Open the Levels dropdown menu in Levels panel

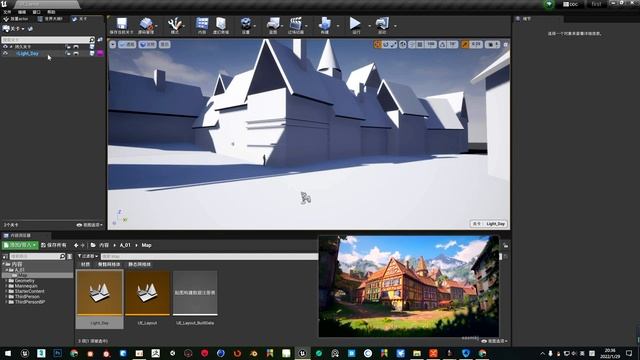(x=14, y=29)
